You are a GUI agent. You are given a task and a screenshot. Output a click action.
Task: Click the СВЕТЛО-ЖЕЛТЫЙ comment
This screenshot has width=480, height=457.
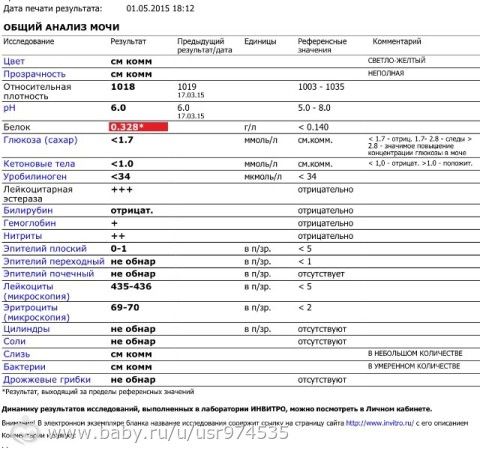tap(396, 61)
